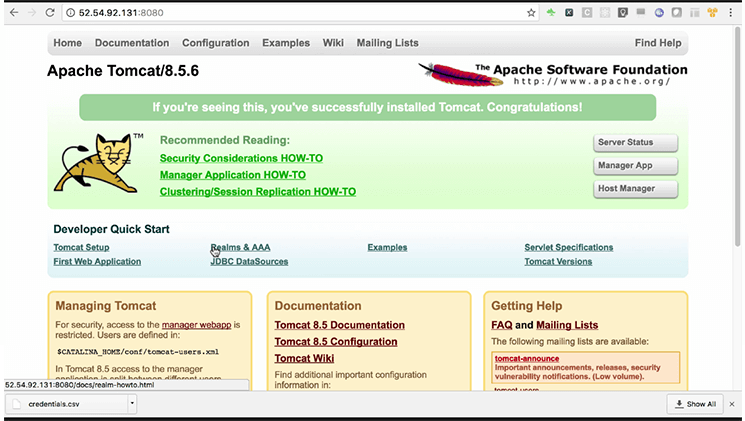Reload the Tomcat page
745x421 pixels.
pyautogui.click(x=50, y=13)
